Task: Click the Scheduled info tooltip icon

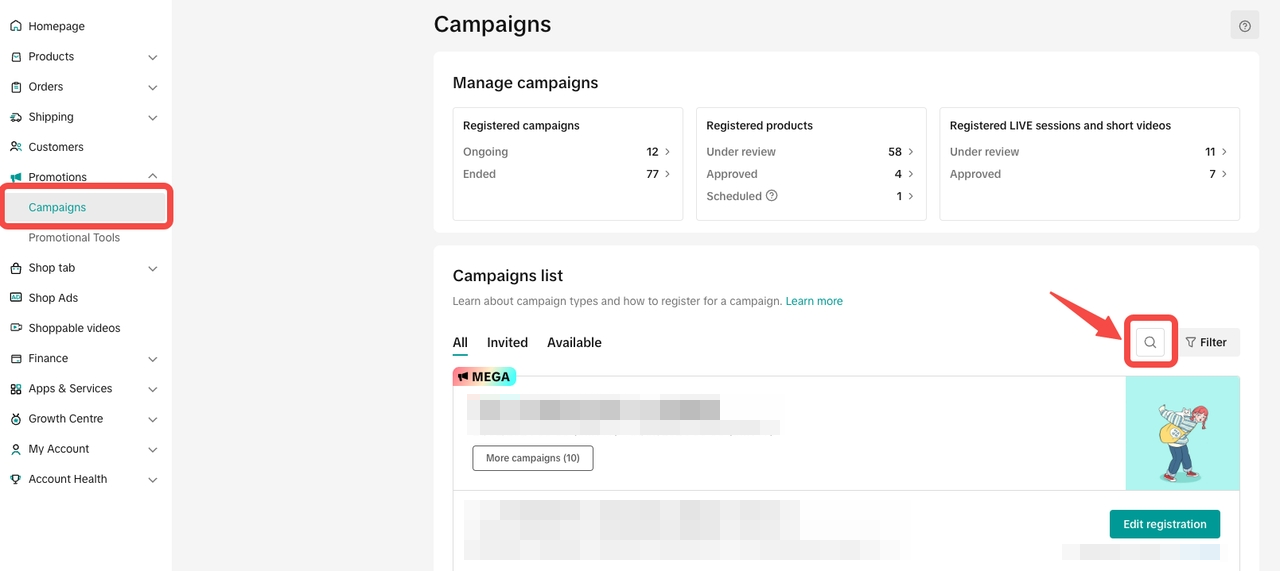Action: (772, 196)
